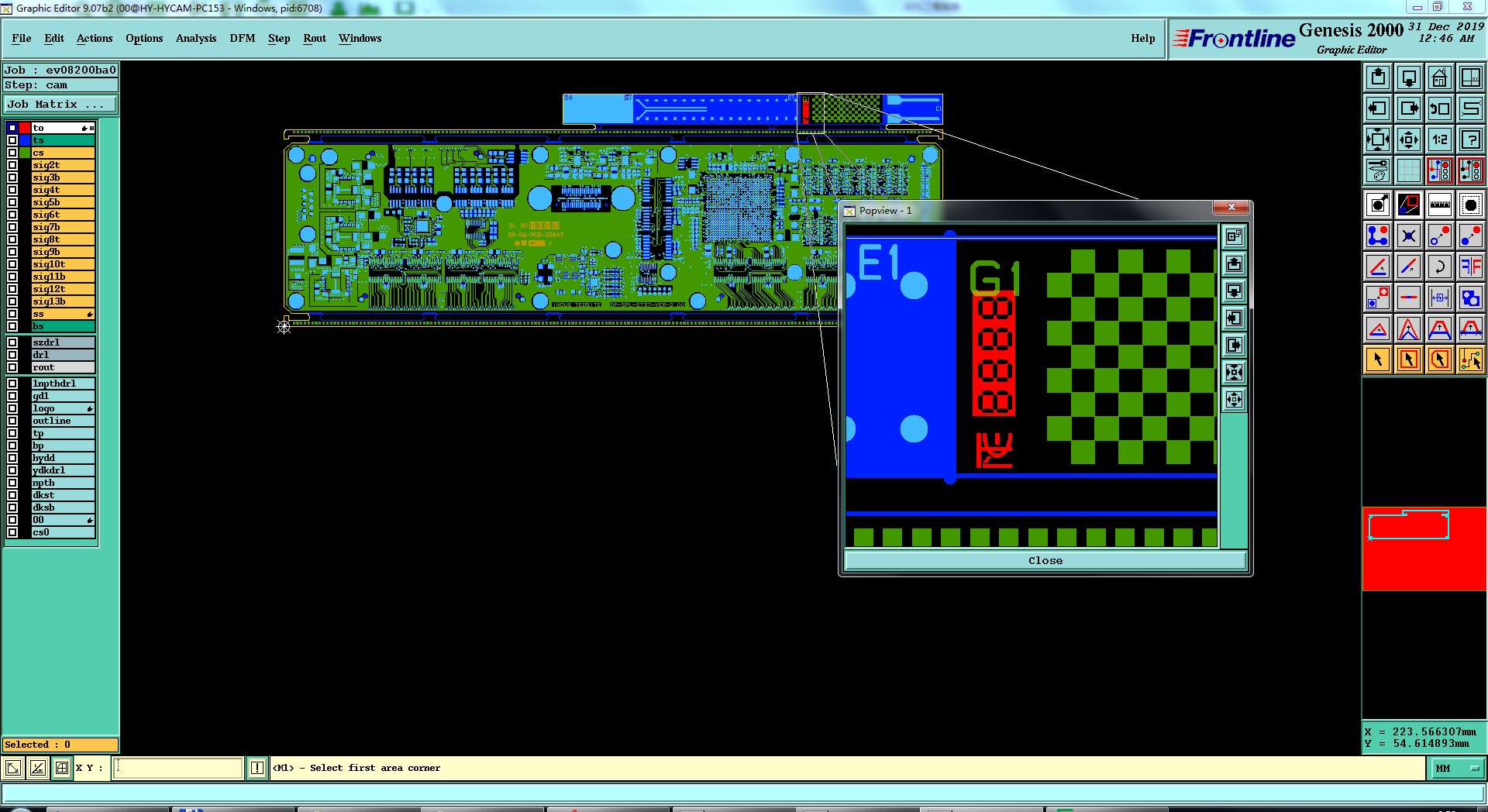Click the X Y coordinate input field
Viewport: 1488px width, 812px height.
[178, 768]
